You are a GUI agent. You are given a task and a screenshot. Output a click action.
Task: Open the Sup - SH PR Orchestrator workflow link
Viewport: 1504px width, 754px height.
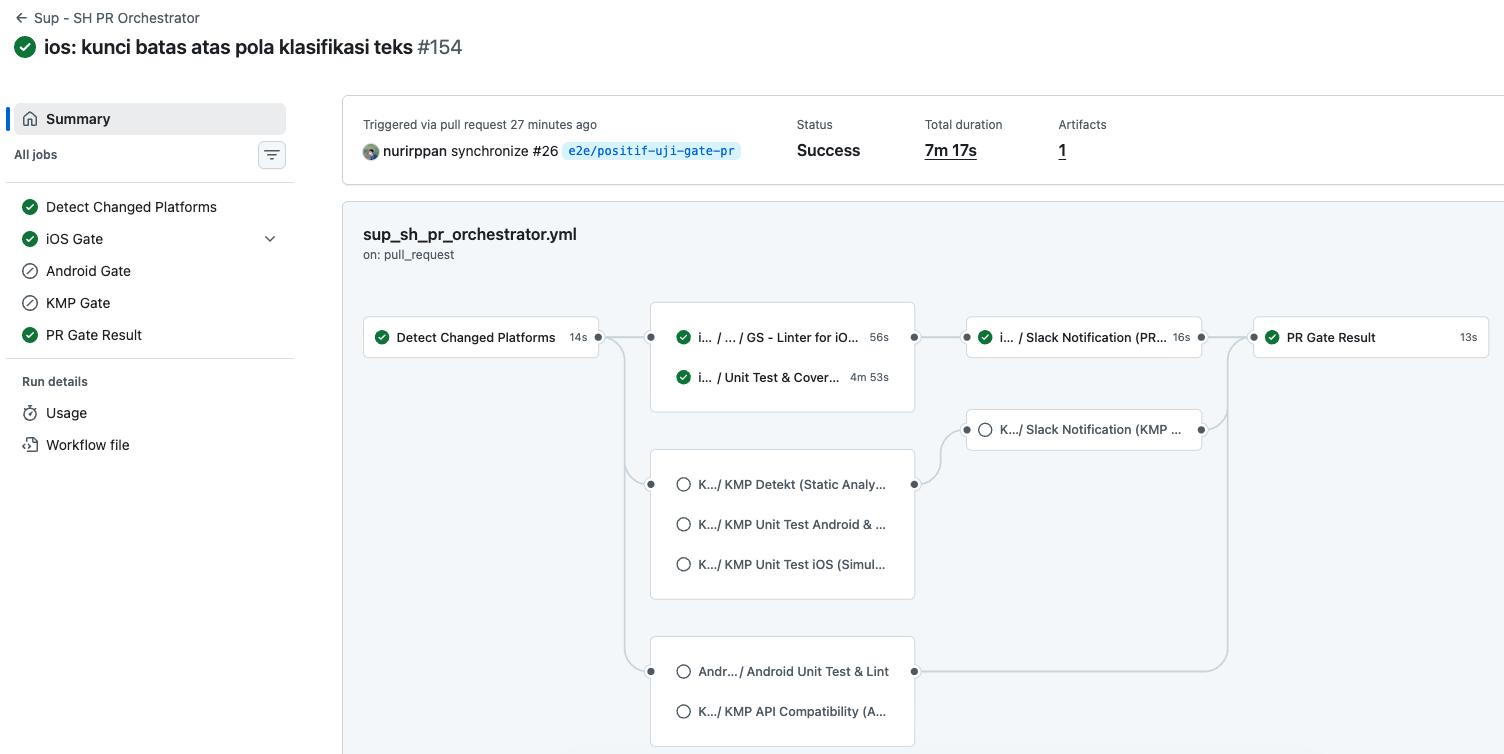tap(117, 18)
